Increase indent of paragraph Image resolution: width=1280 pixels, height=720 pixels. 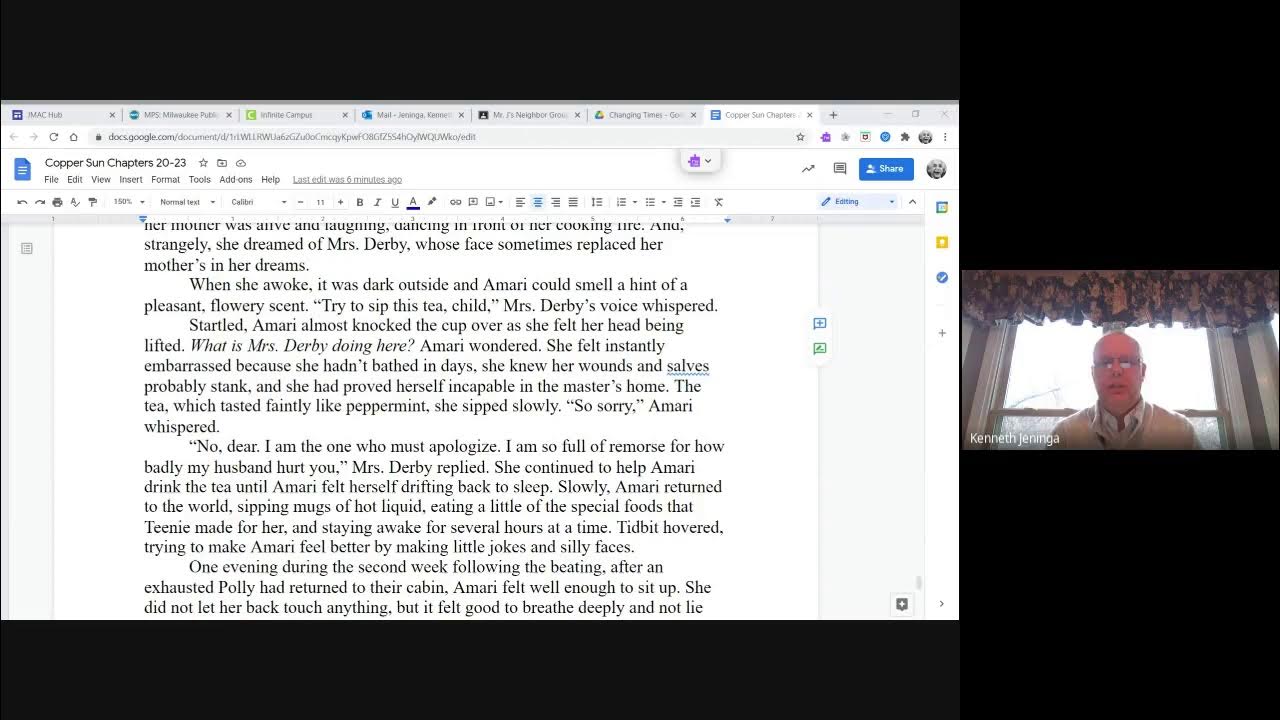tap(695, 202)
